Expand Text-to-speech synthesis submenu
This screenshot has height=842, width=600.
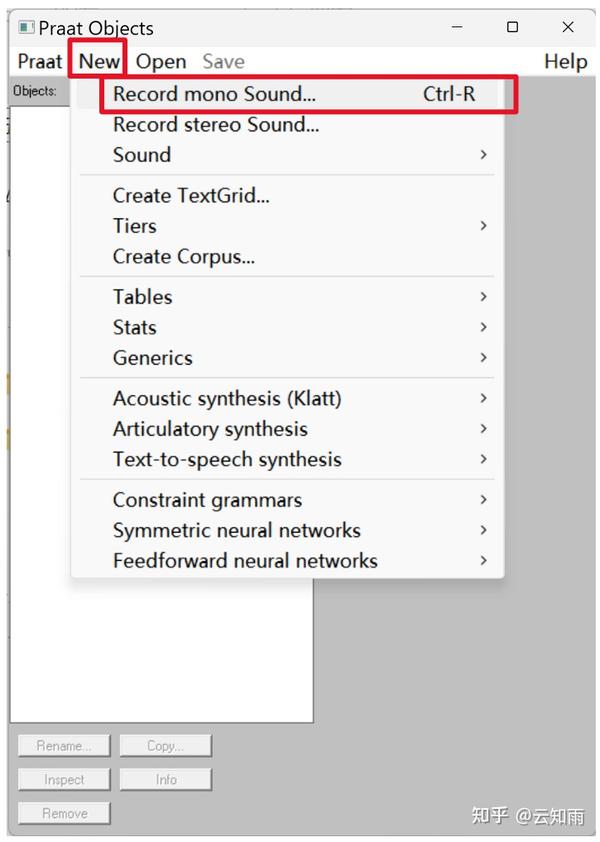coord(227,460)
